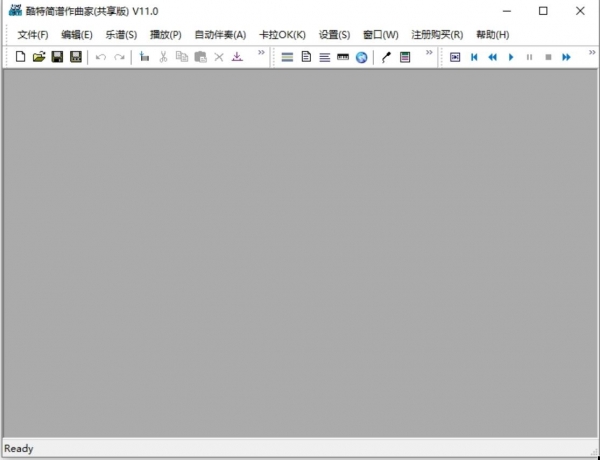This screenshot has width=600, height=460.
Task: Click the app icon in title bar
Action: 15,11
